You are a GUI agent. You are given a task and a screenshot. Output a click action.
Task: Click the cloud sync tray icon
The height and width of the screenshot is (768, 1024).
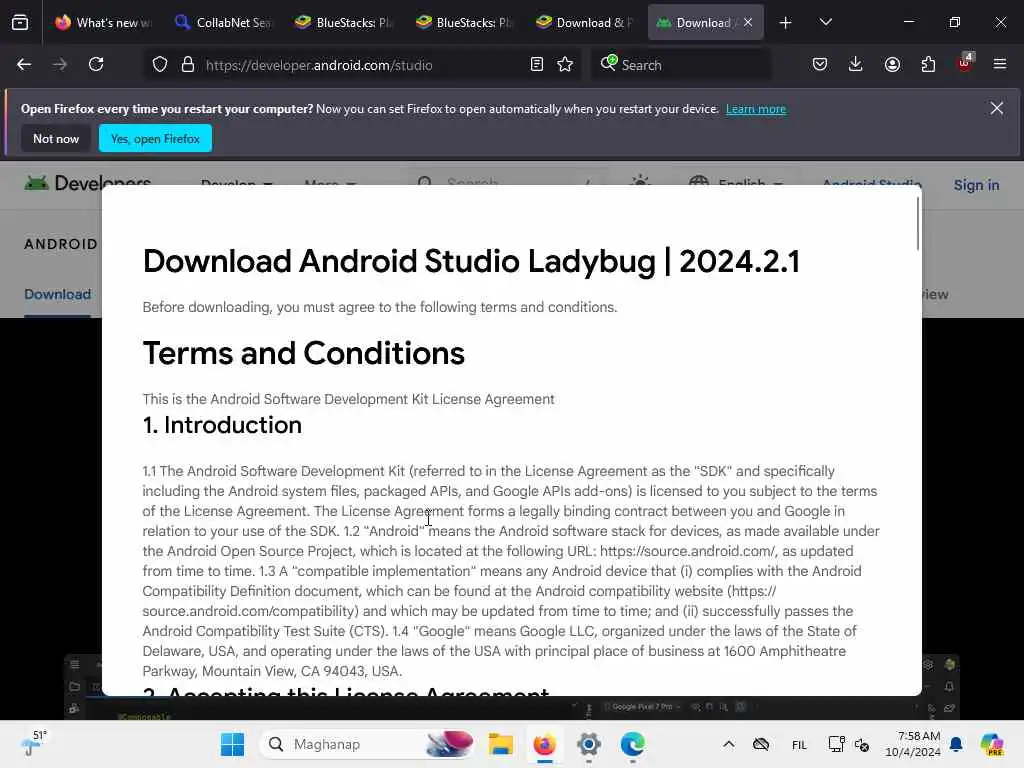761,744
